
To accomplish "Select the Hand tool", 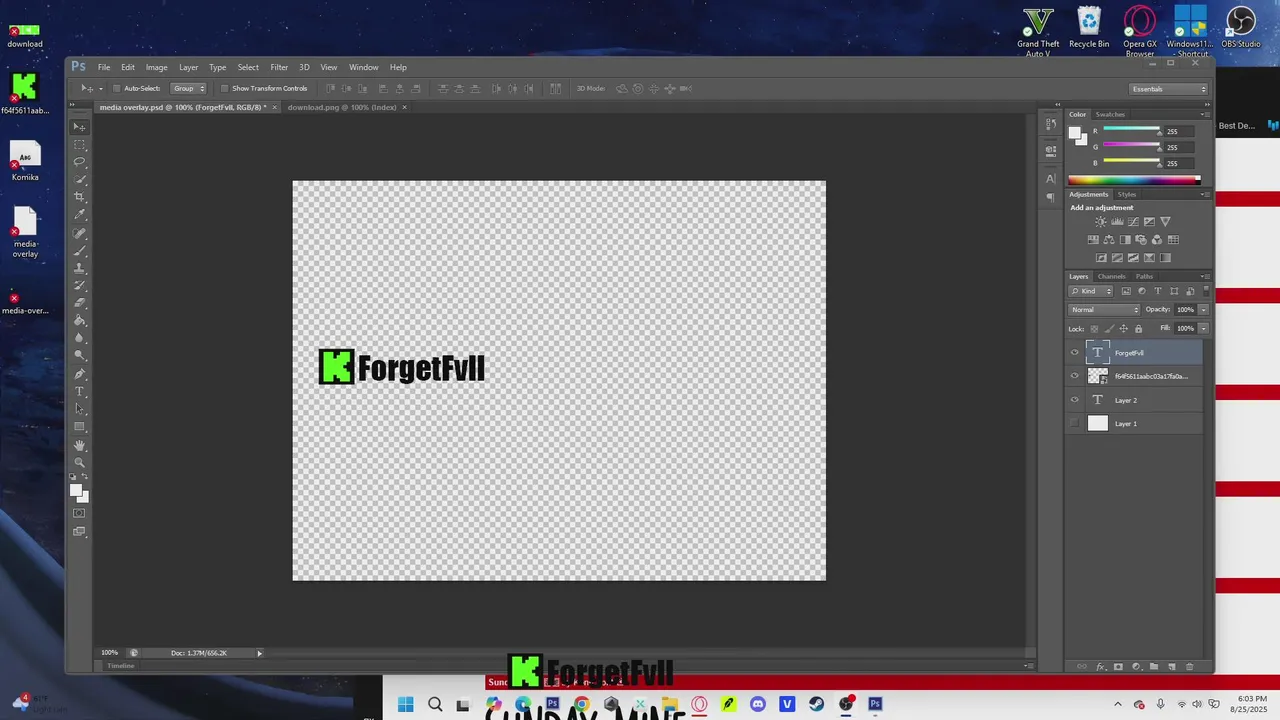I will pyautogui.click(x=80, y=445).
